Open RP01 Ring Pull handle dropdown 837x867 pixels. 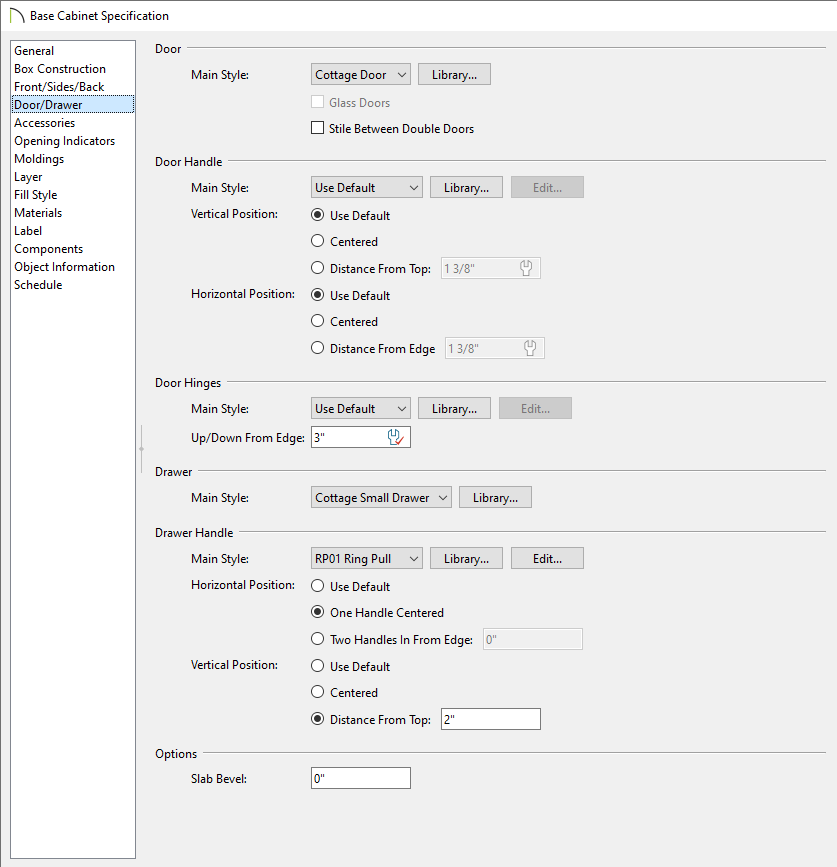[x=367, y=558]
